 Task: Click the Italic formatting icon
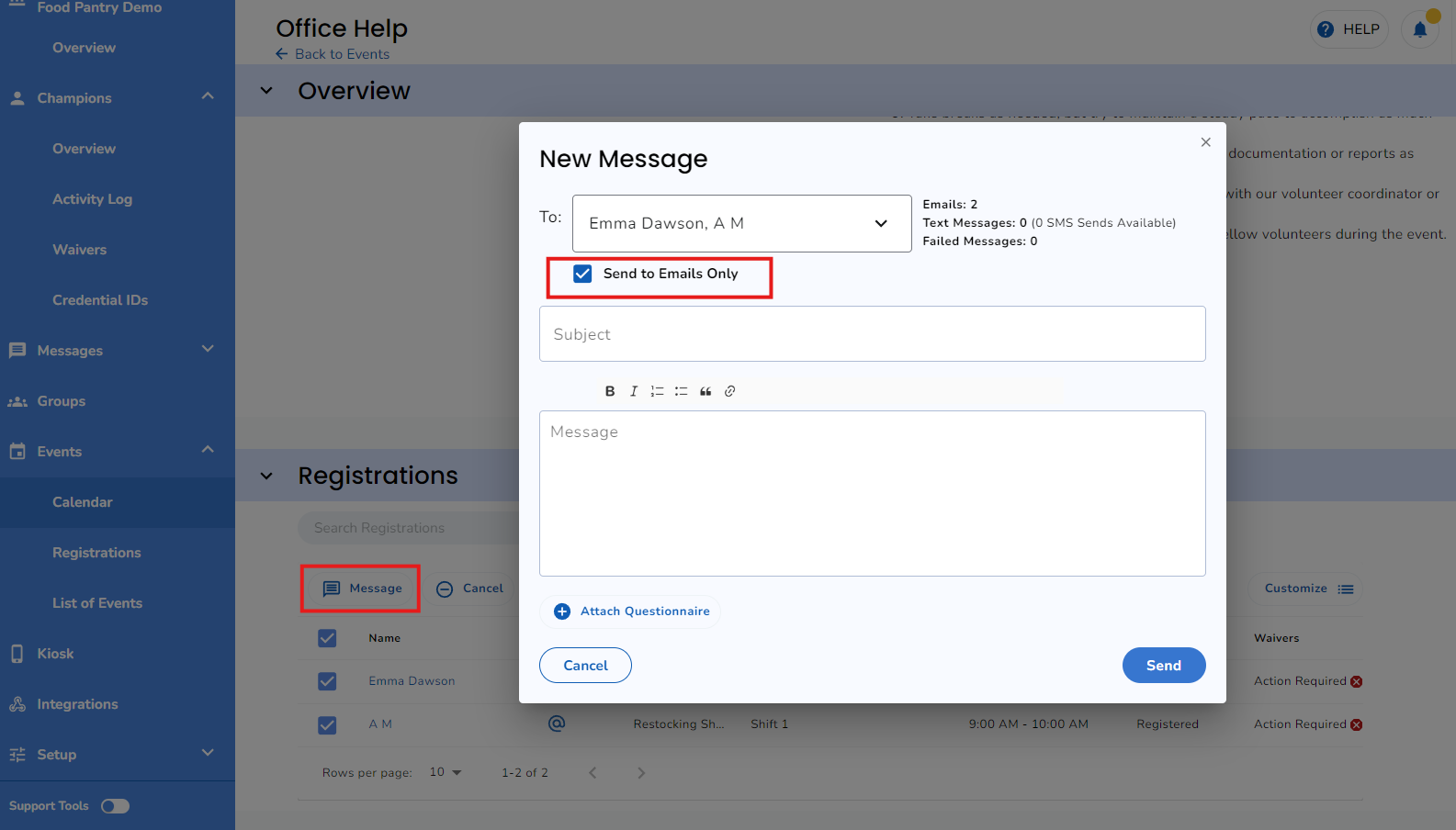[634, 391]
